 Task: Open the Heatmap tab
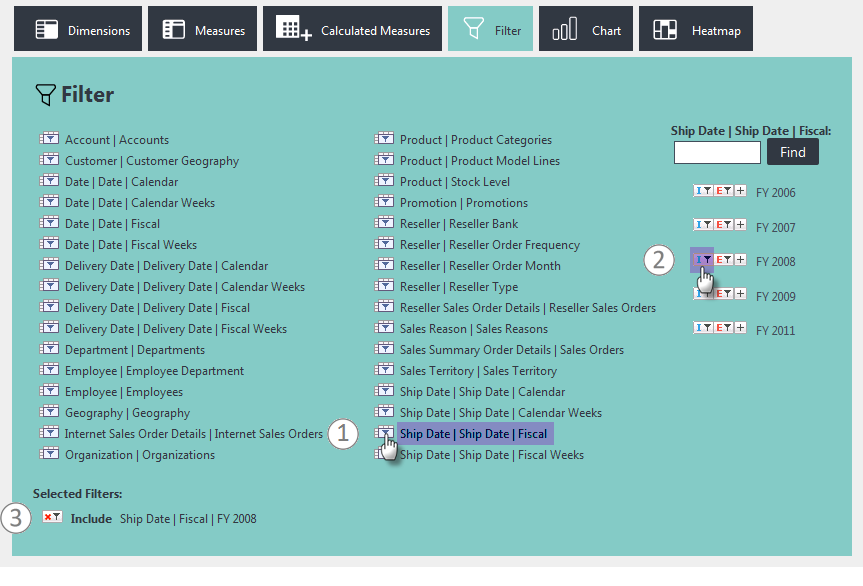pyautogui.click(x=696, y=29)
